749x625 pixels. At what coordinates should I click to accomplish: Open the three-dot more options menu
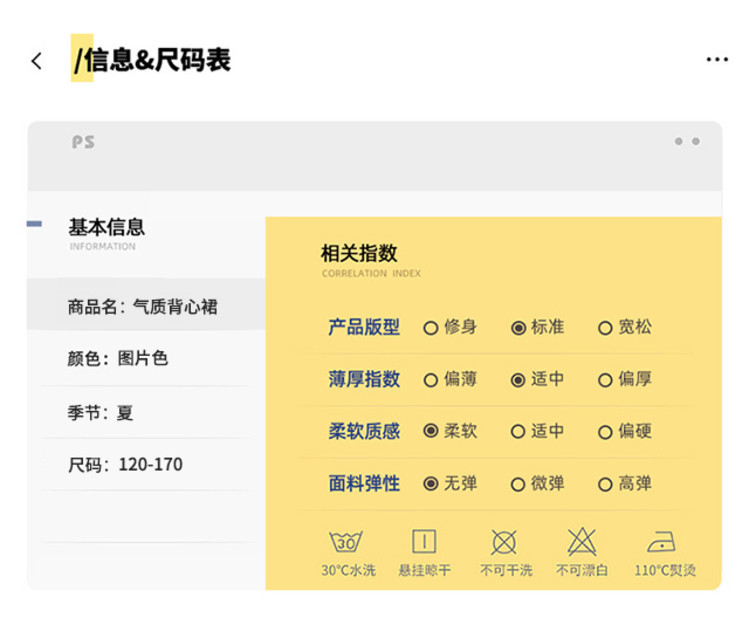(717, 60)
